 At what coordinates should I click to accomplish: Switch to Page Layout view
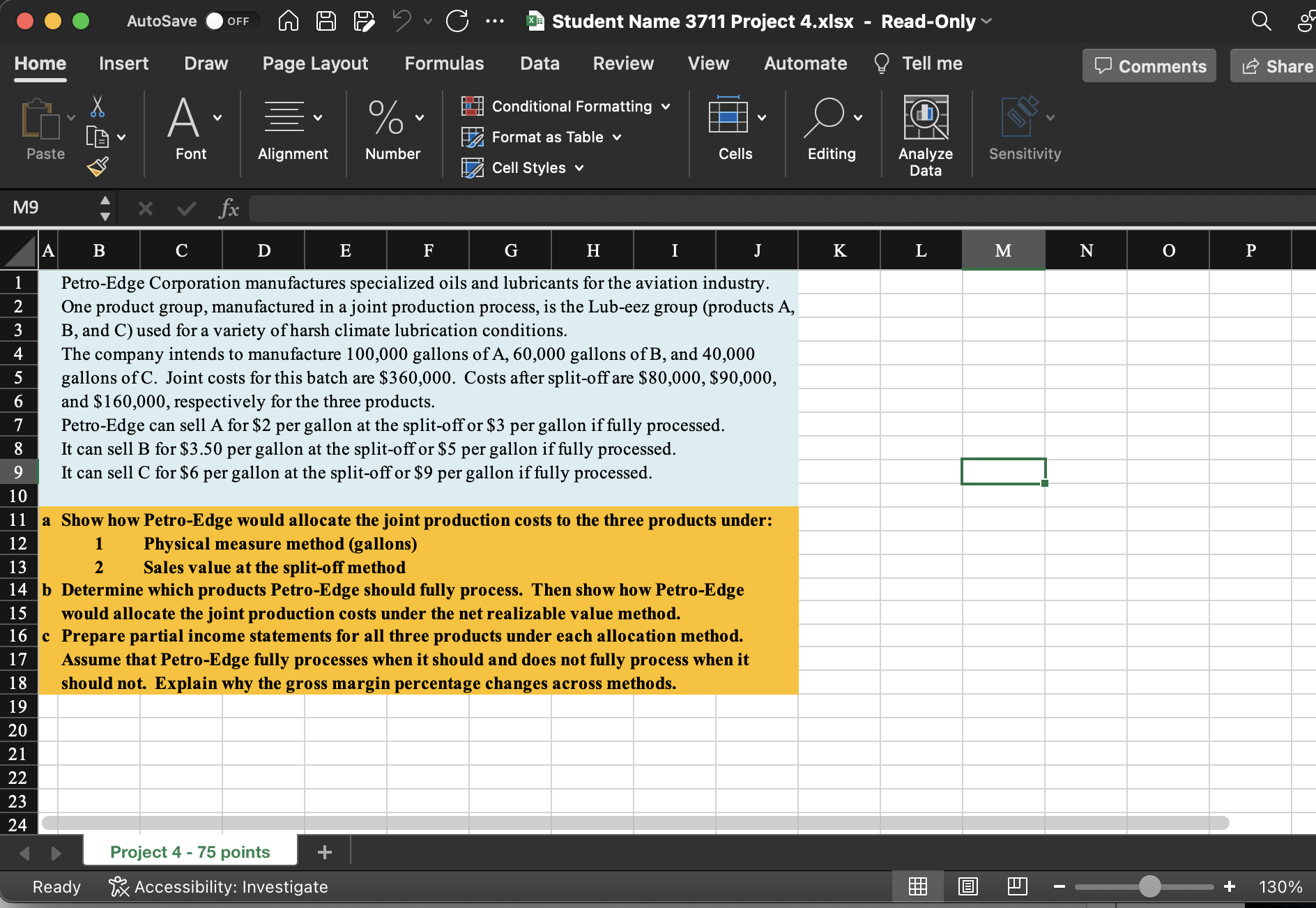pos(968,886)
